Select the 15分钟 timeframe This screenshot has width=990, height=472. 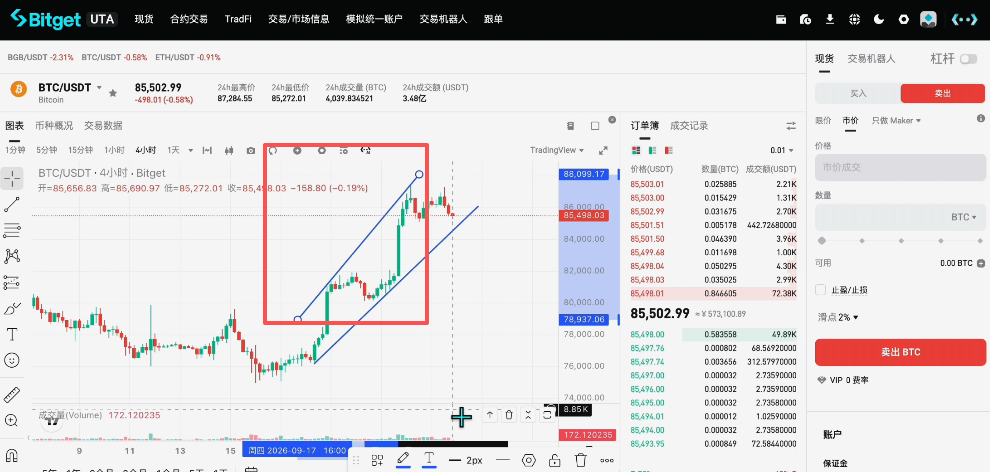(x=80, y=150)
